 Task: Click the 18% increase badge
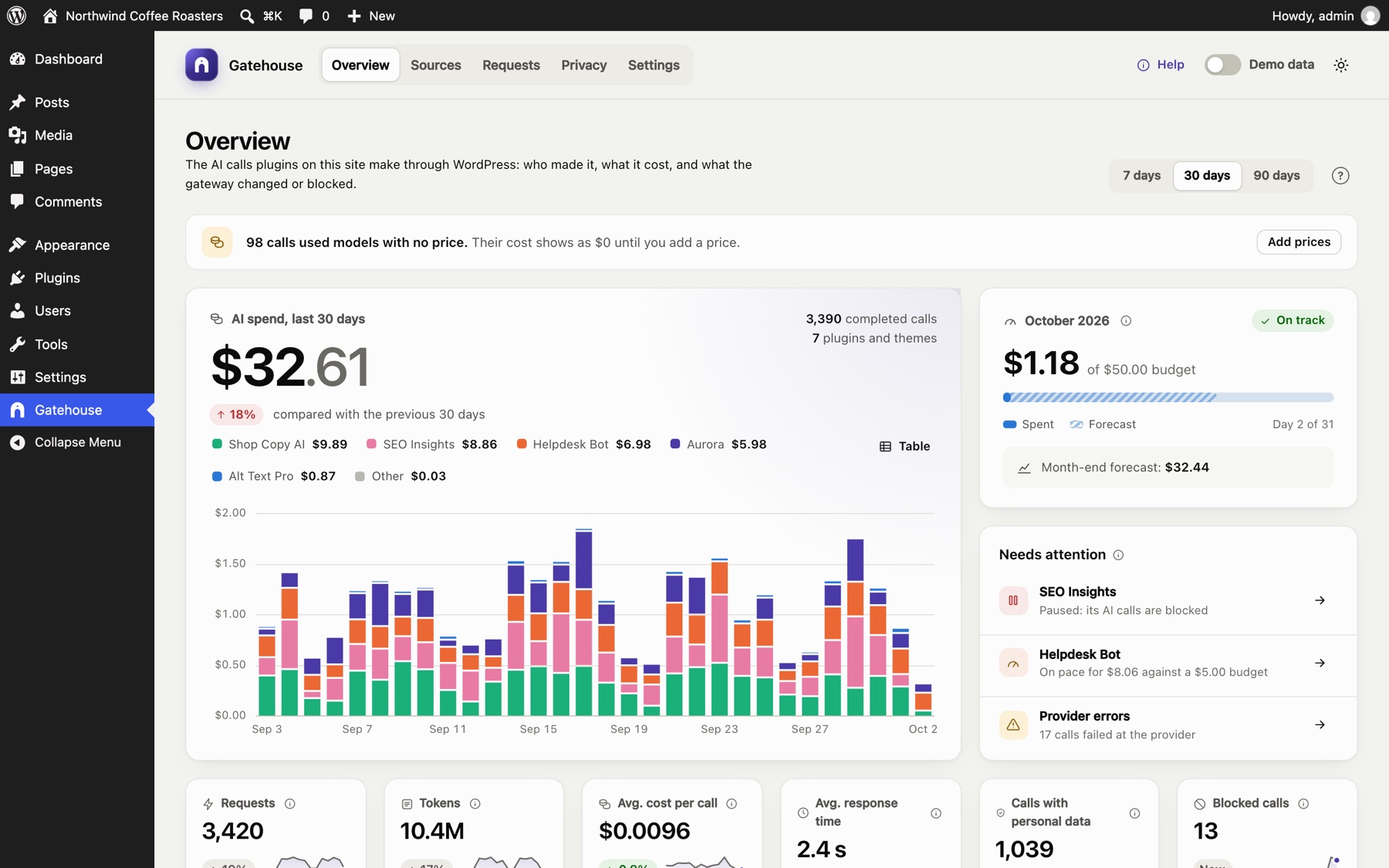point(236,414)
